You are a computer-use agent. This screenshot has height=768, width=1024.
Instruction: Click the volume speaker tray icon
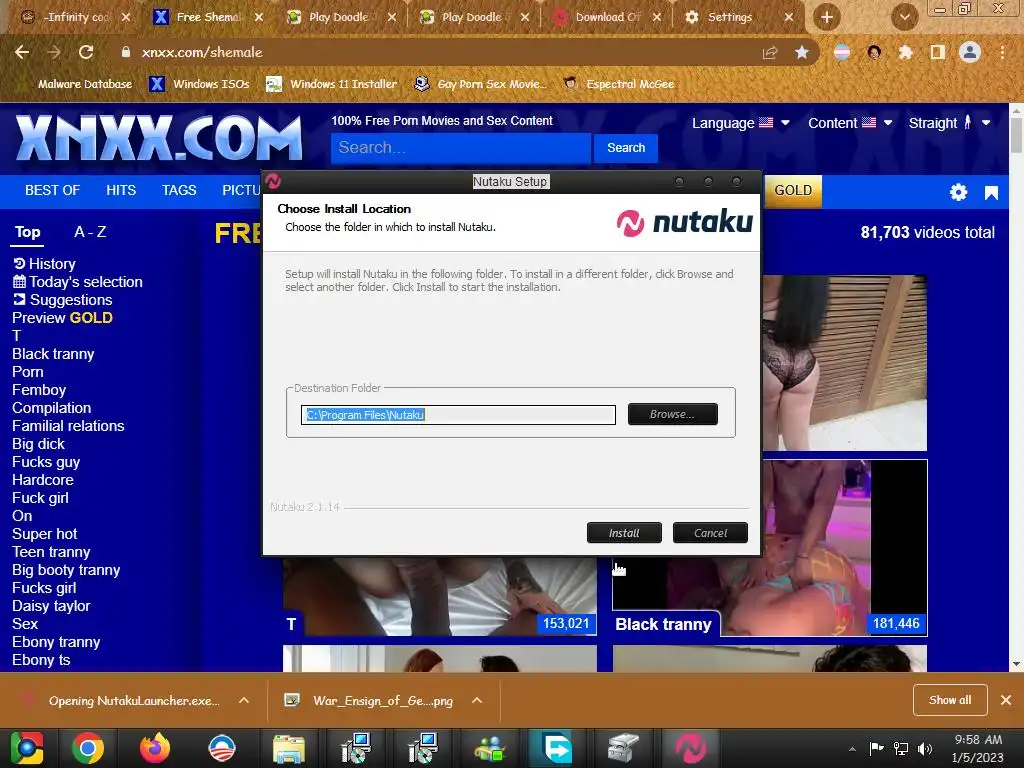[925, 749]
